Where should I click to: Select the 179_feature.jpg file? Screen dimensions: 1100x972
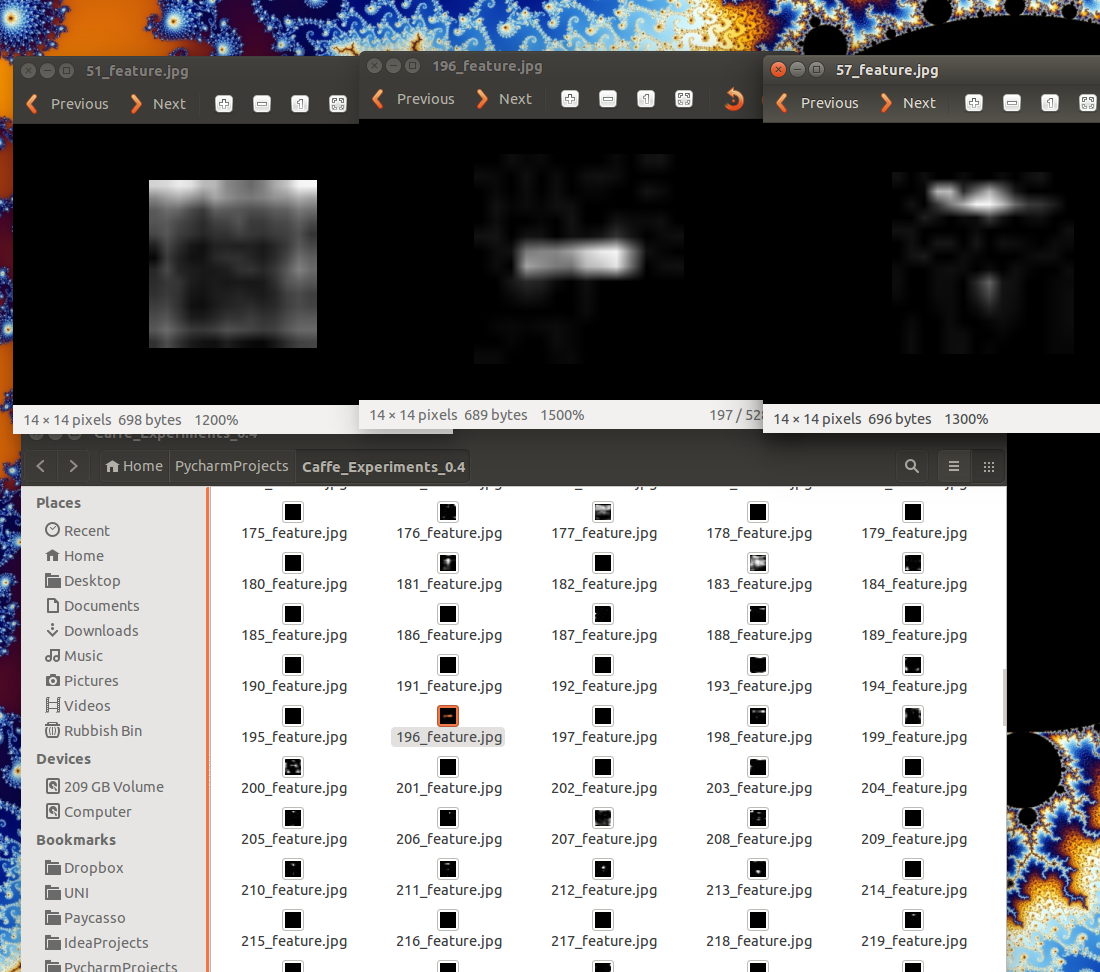(913, 522)
